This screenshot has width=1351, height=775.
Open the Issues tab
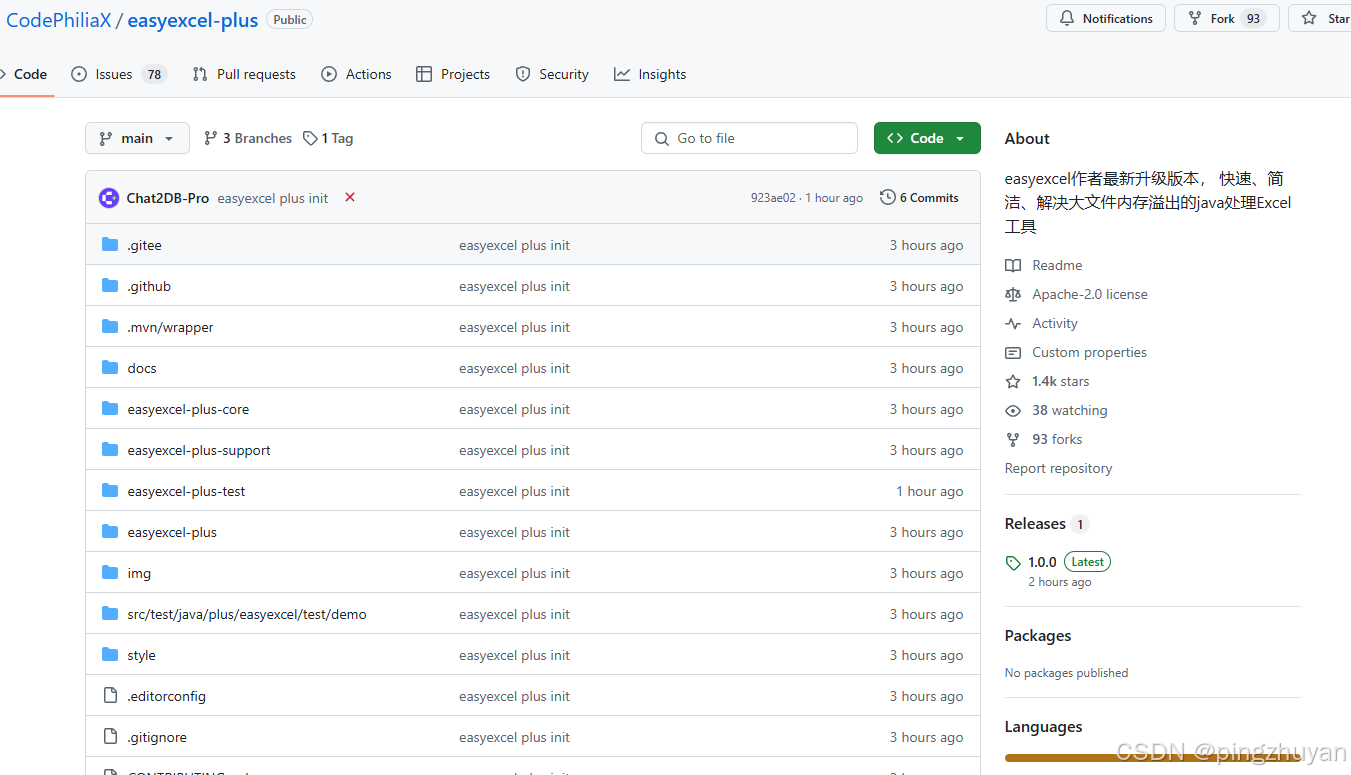(119, 74)
